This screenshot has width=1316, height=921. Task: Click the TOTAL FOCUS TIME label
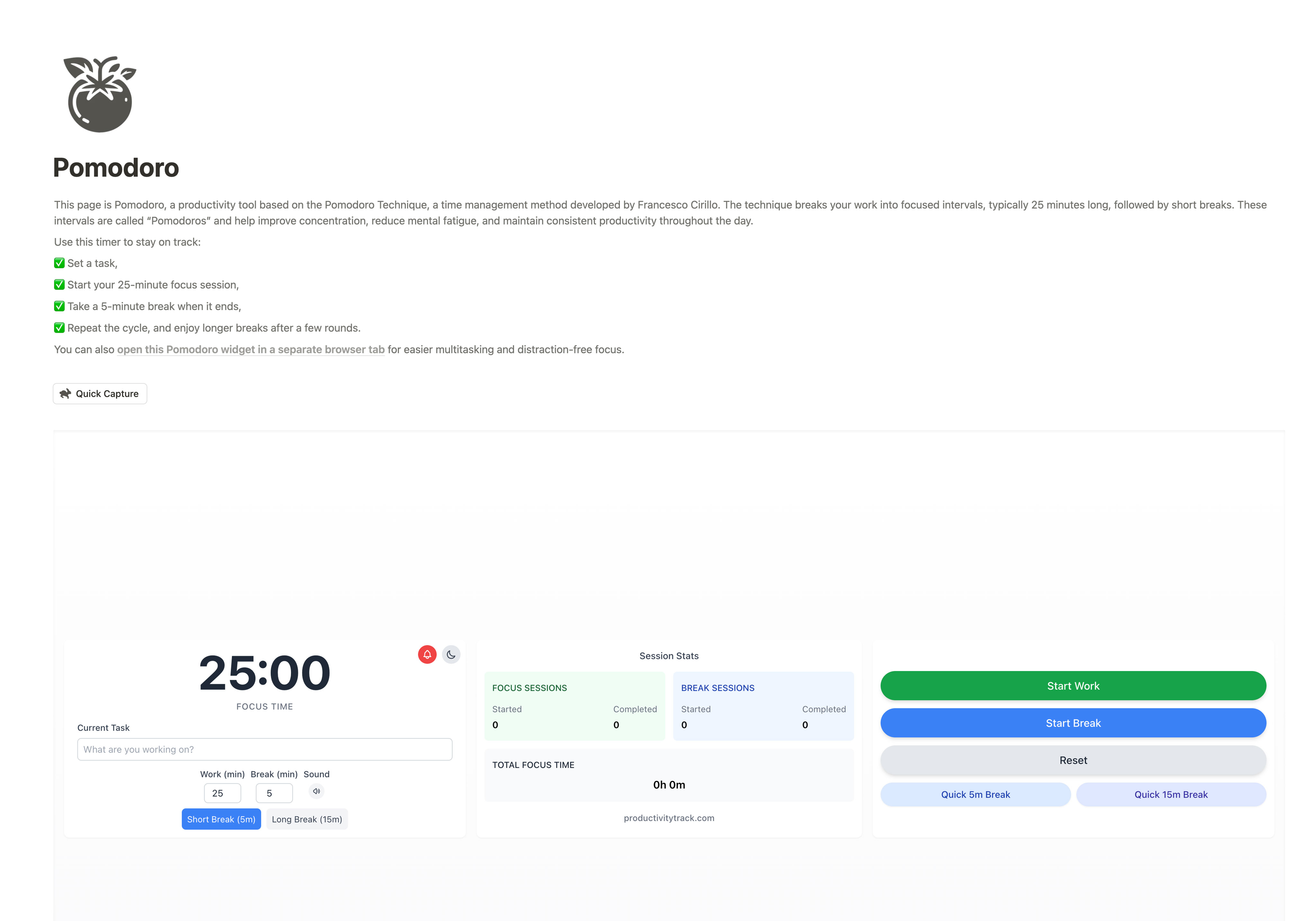pos(533,765)
